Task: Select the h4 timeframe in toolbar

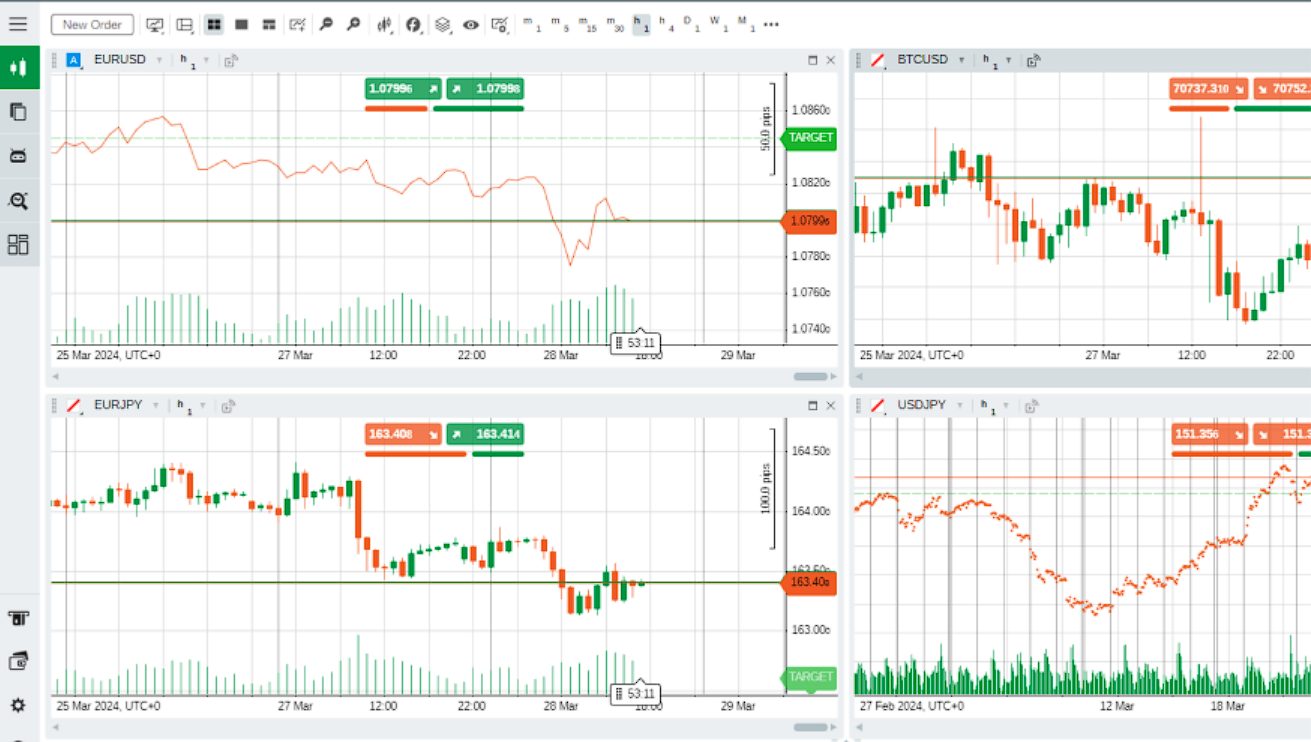Action: click(x=667, y=24)
